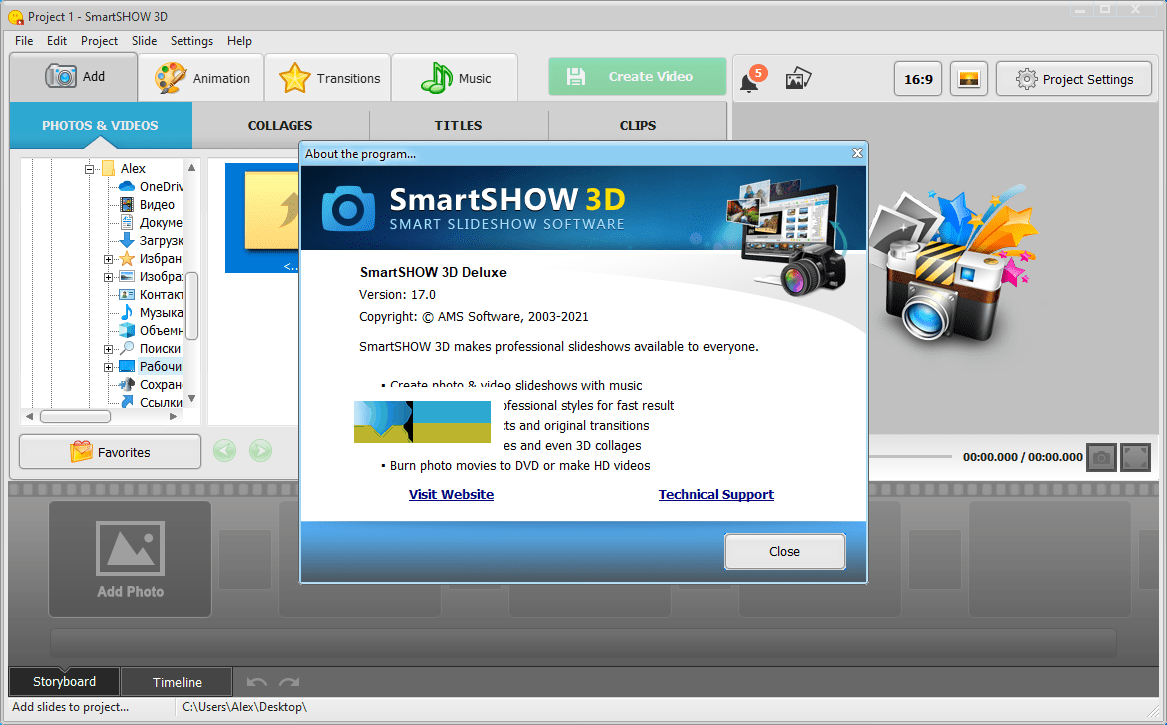Screen dimensions: 1167x725
Task: Click the Technical Support link
Action: click(x=716, y=495)
